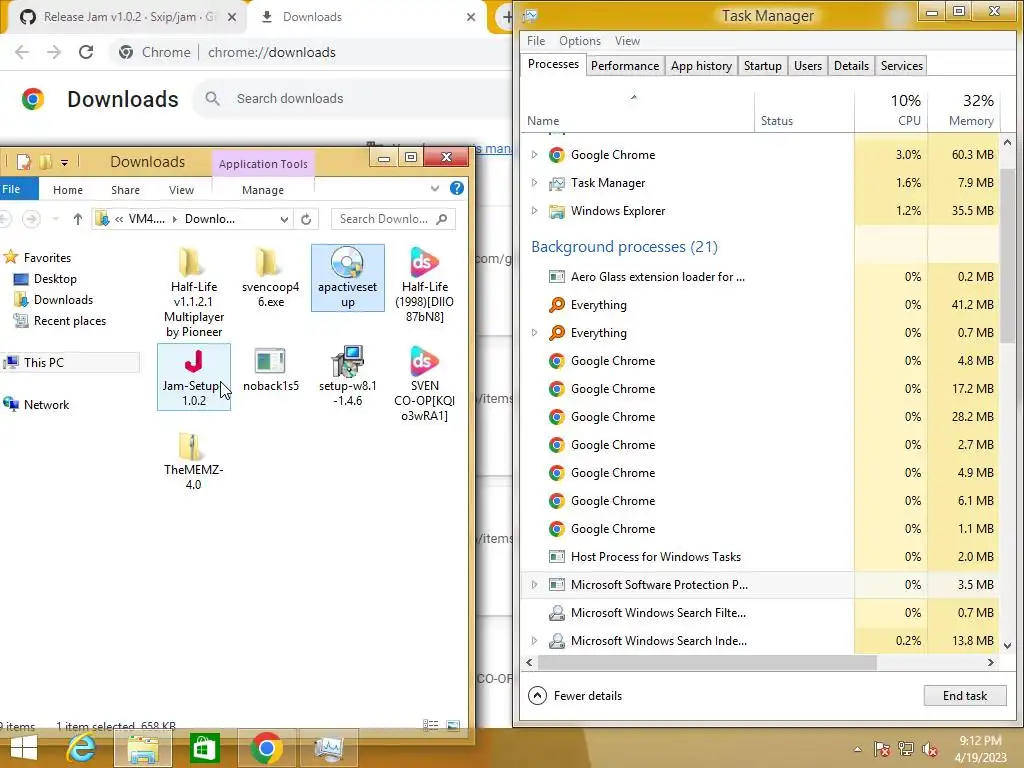
Task: Open the Services tab
Action: click(x=901, y=66)
